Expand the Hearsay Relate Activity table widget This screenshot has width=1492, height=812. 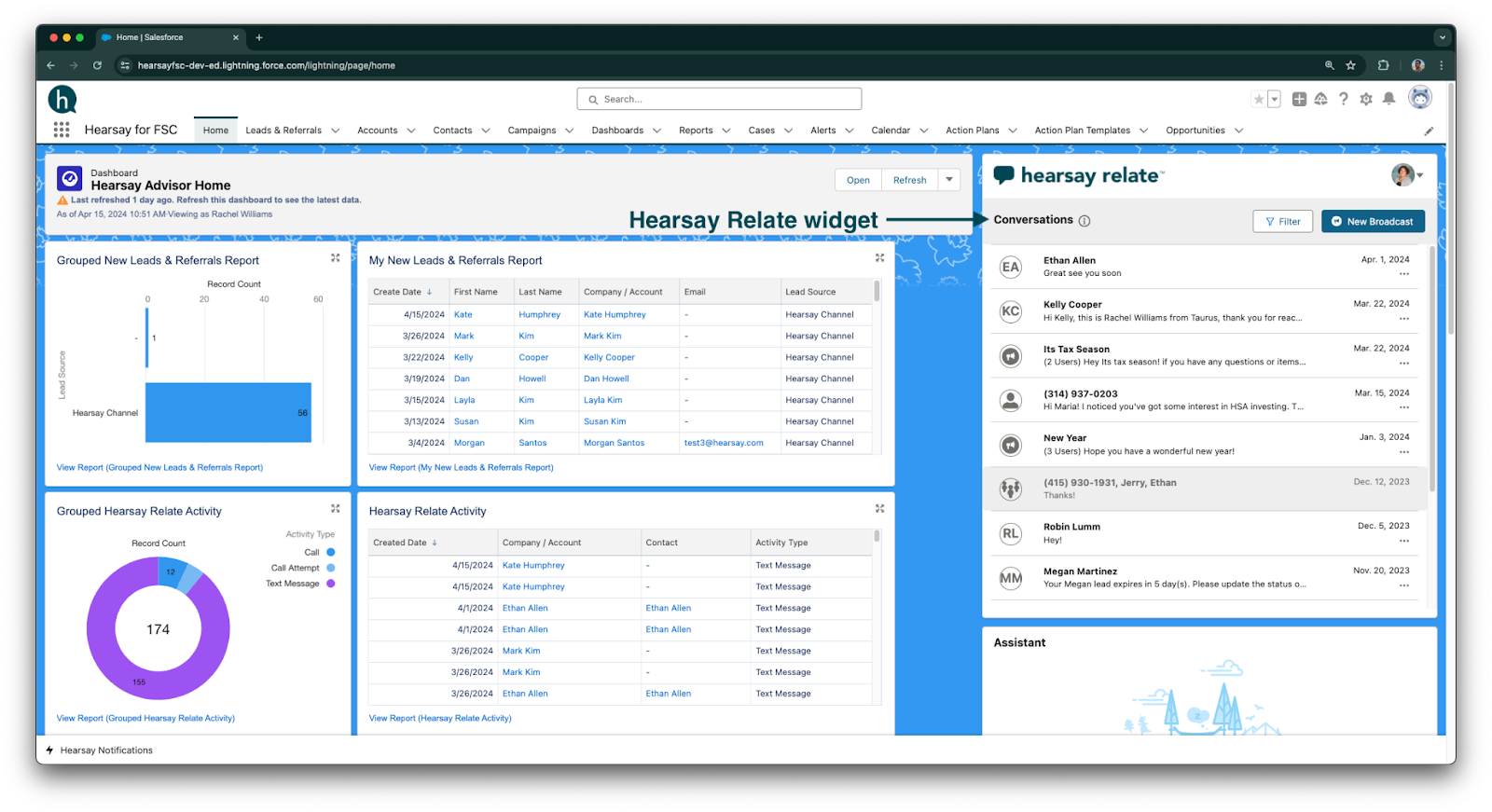coord(879,509)
